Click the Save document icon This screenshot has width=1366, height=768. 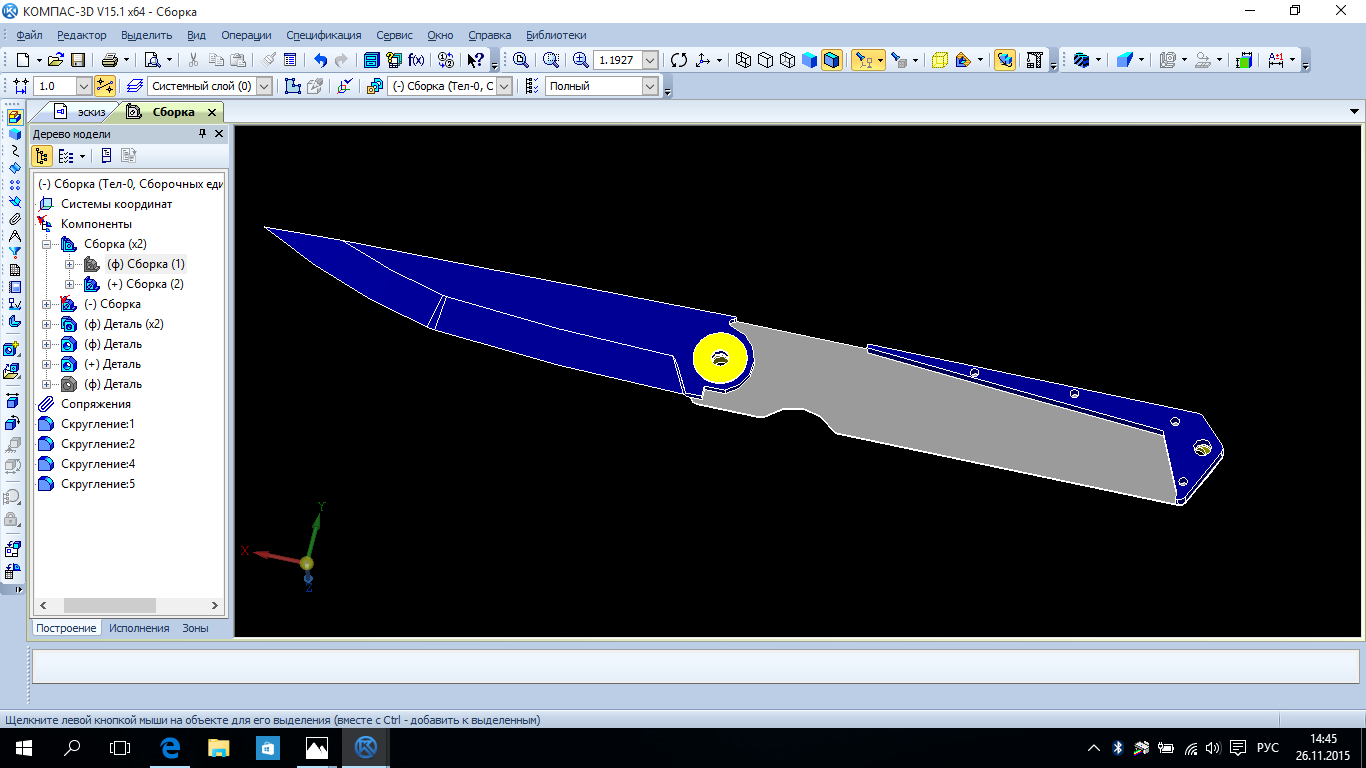(x=78, y=60)
